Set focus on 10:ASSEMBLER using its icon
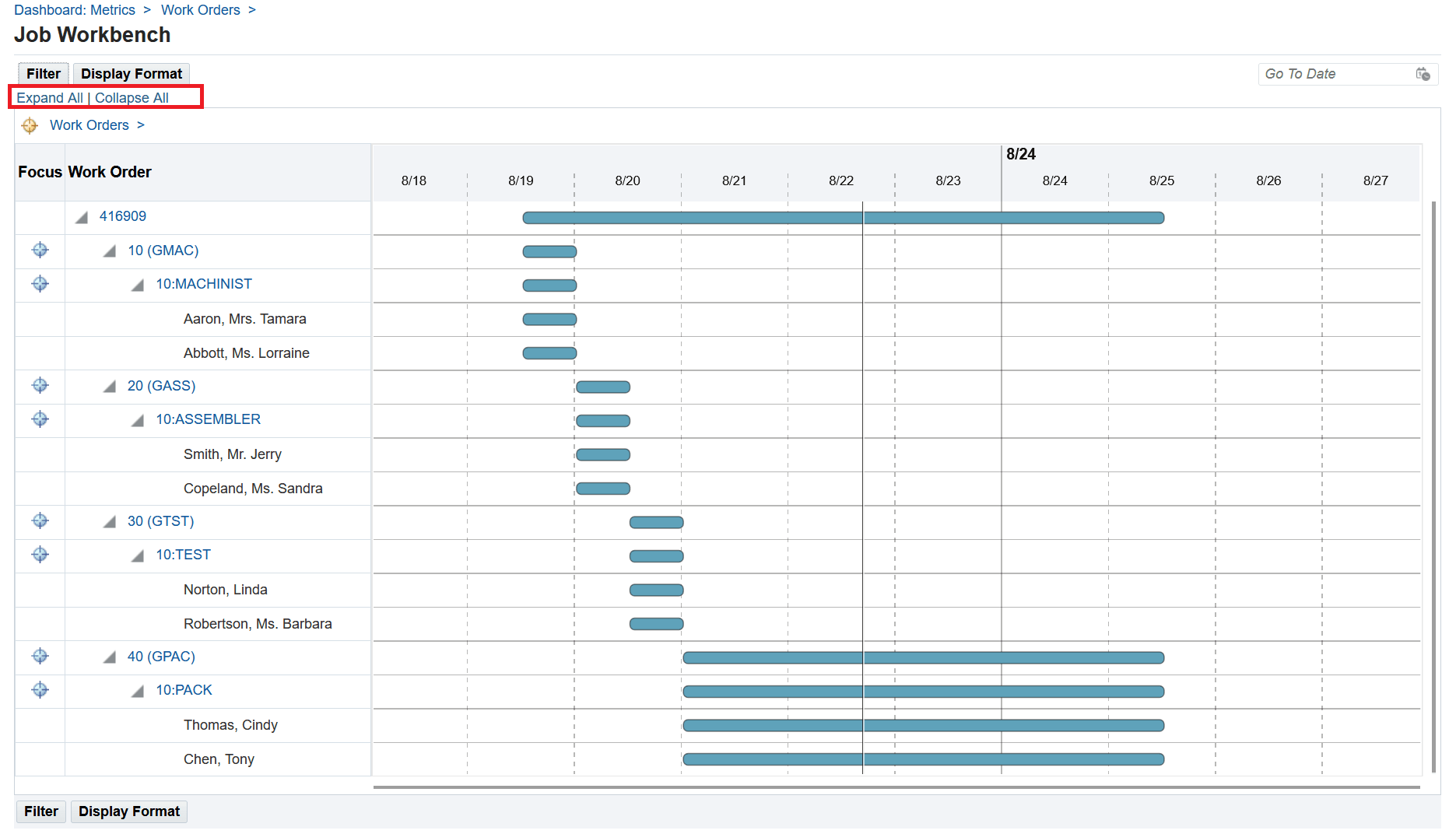The height and width of the screenshot is (834, 1456). [x=40, y=419]
